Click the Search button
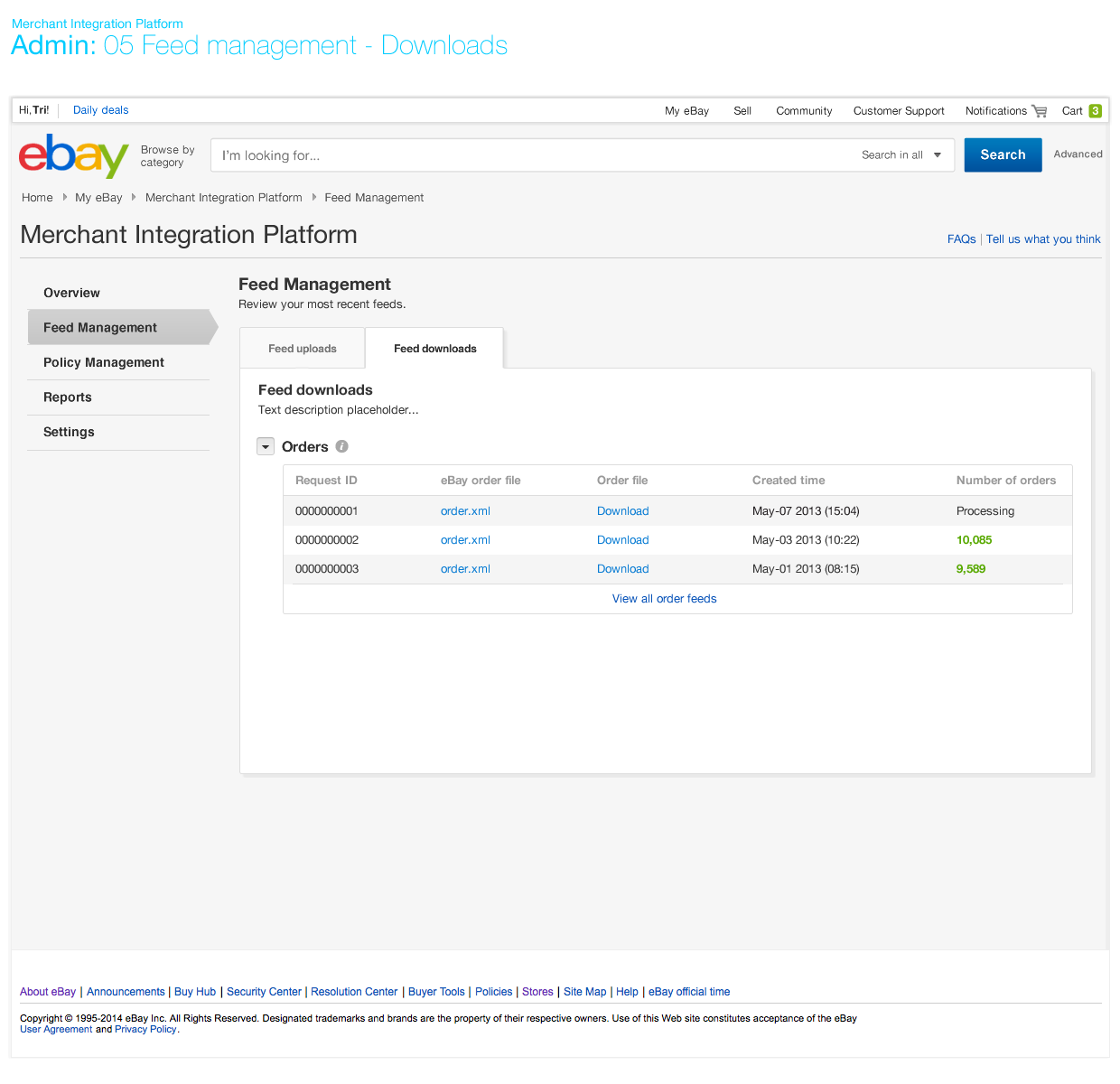Screen dimensions: 1120x1084 [1003, 154]
